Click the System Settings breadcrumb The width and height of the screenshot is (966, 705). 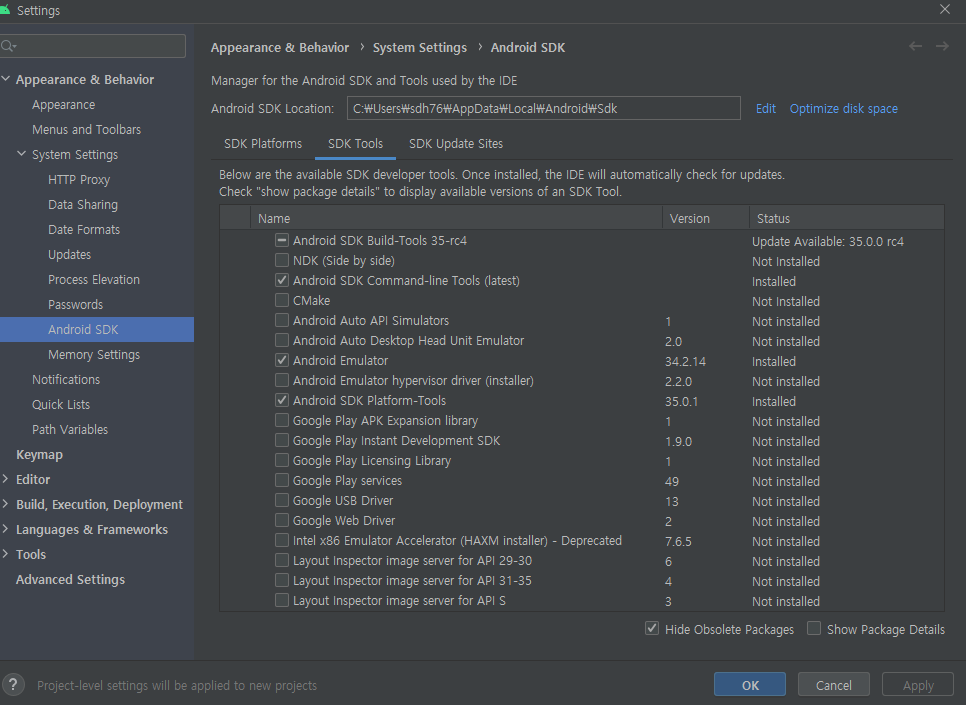(420, 47)
